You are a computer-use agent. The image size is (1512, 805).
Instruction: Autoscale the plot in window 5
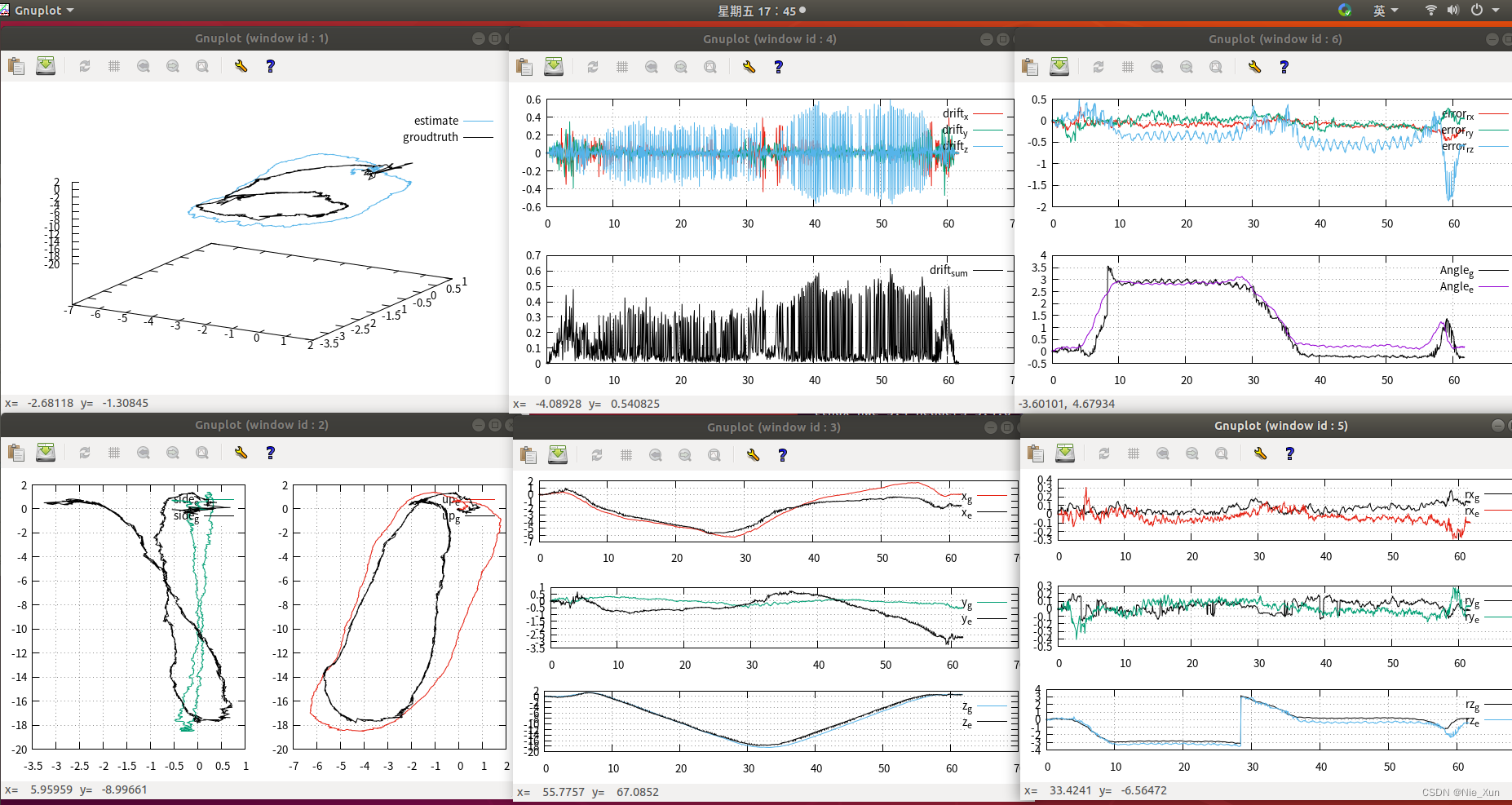point(1222,453)
